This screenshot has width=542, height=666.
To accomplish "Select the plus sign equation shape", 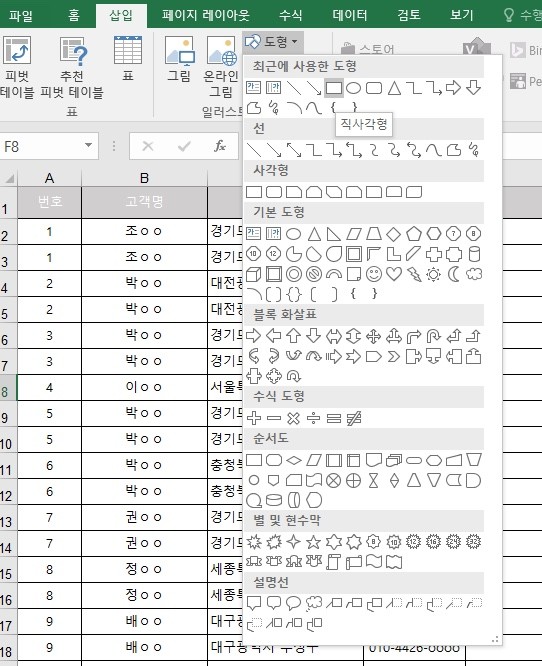I will click(254, 418).
